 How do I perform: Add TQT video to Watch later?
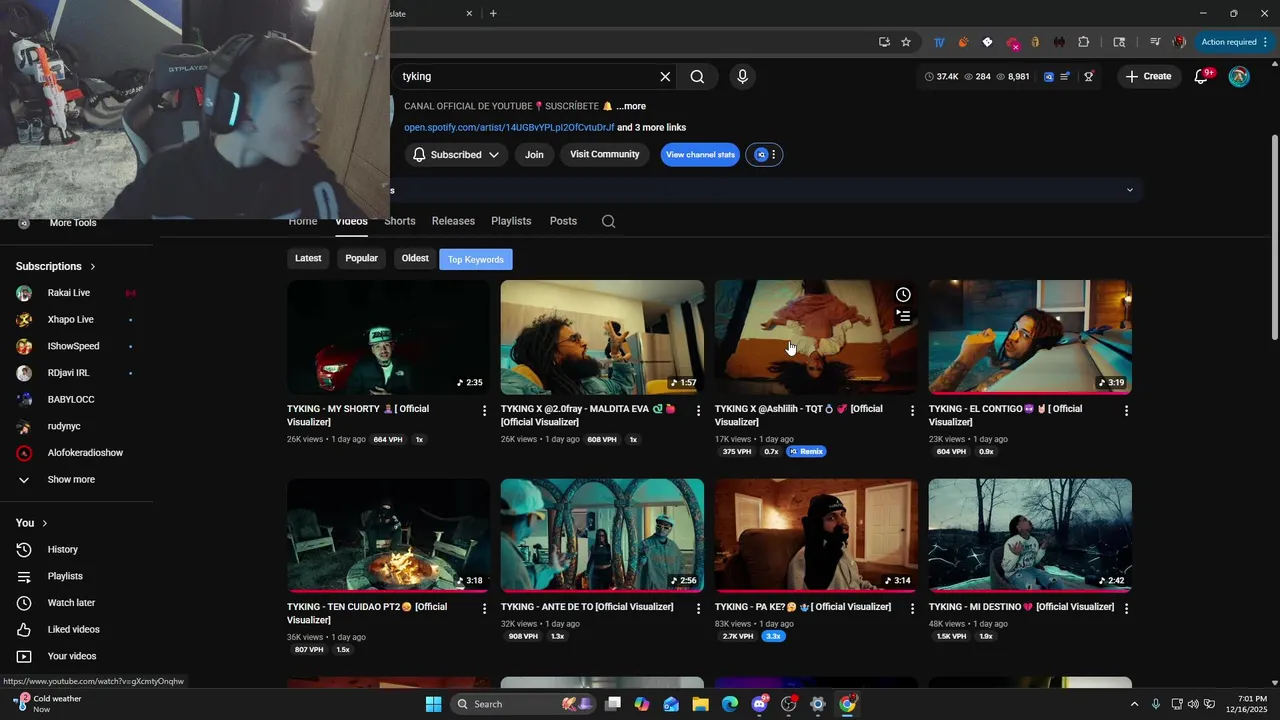903,295
